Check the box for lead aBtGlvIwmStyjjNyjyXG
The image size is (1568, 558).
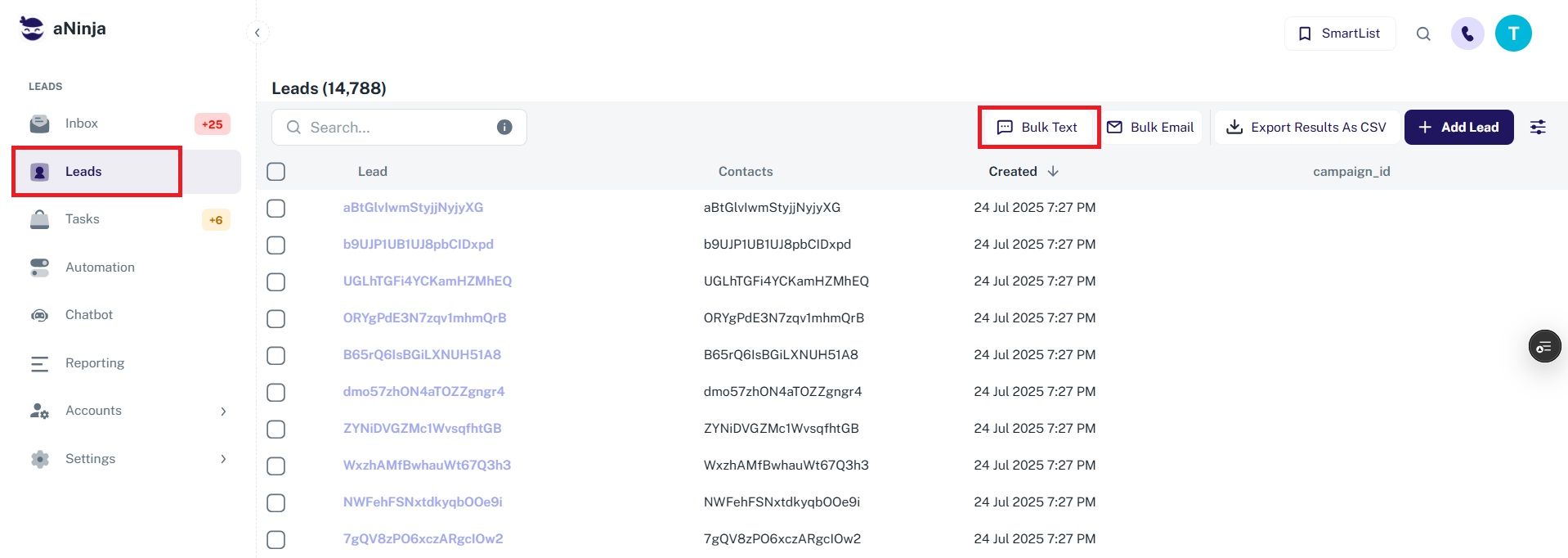coord(276,209)
